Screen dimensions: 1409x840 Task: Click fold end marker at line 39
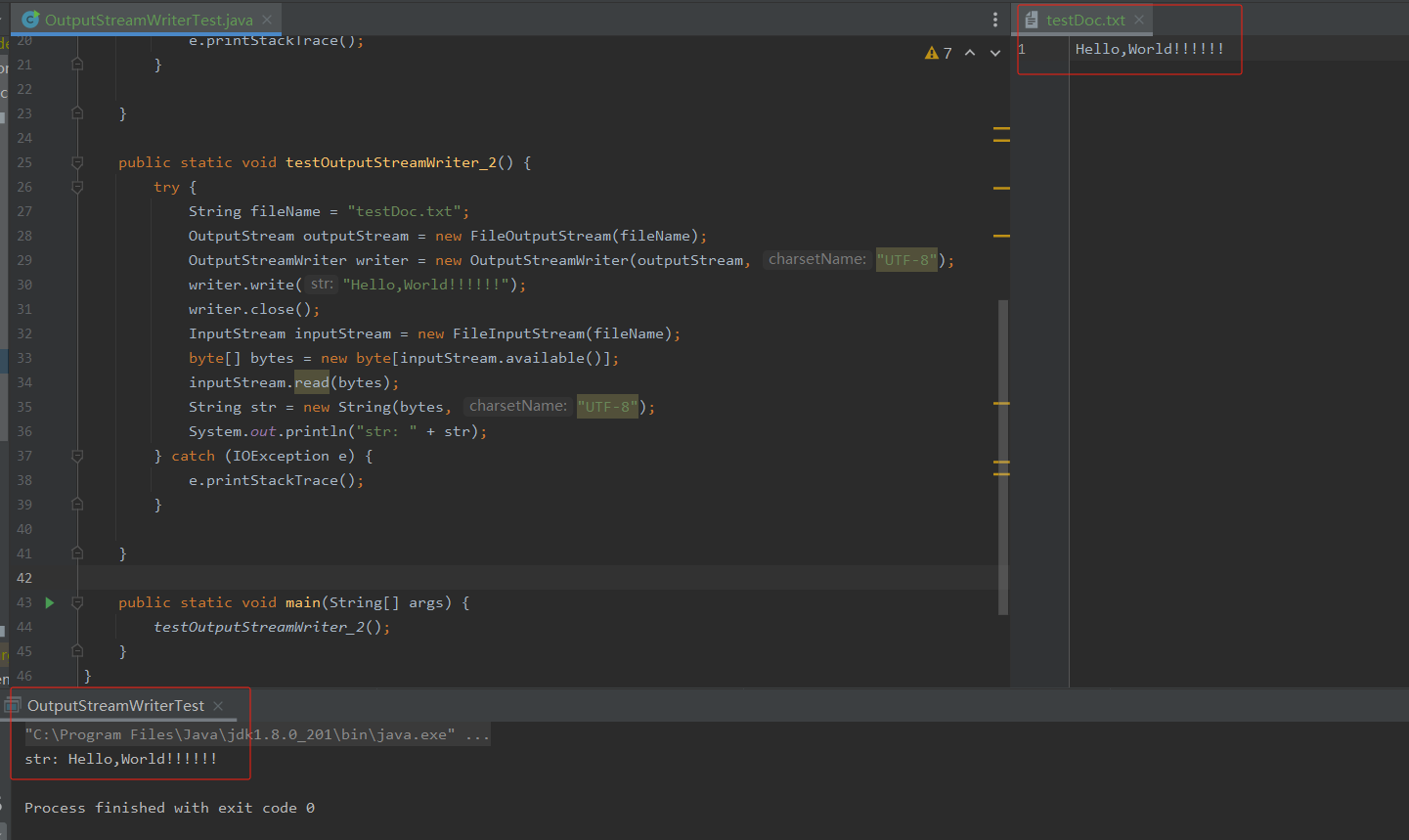pos(77,505)
